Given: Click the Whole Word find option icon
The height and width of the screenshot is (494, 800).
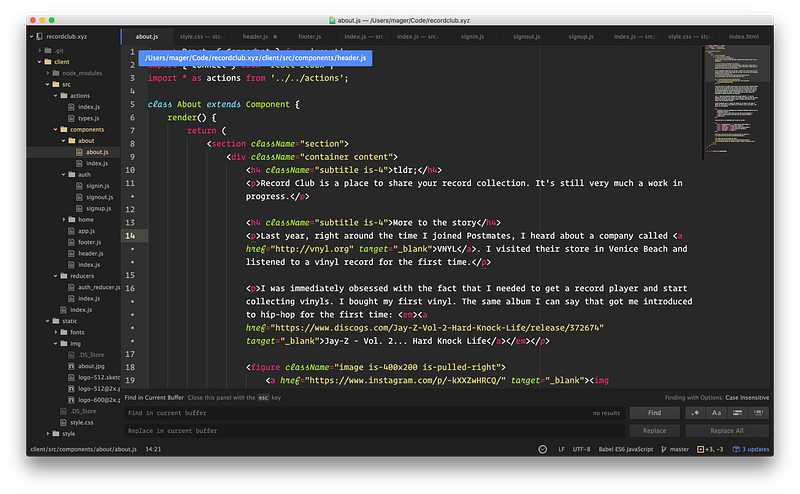Looking at the screenshot, I should tap(760, 412).
